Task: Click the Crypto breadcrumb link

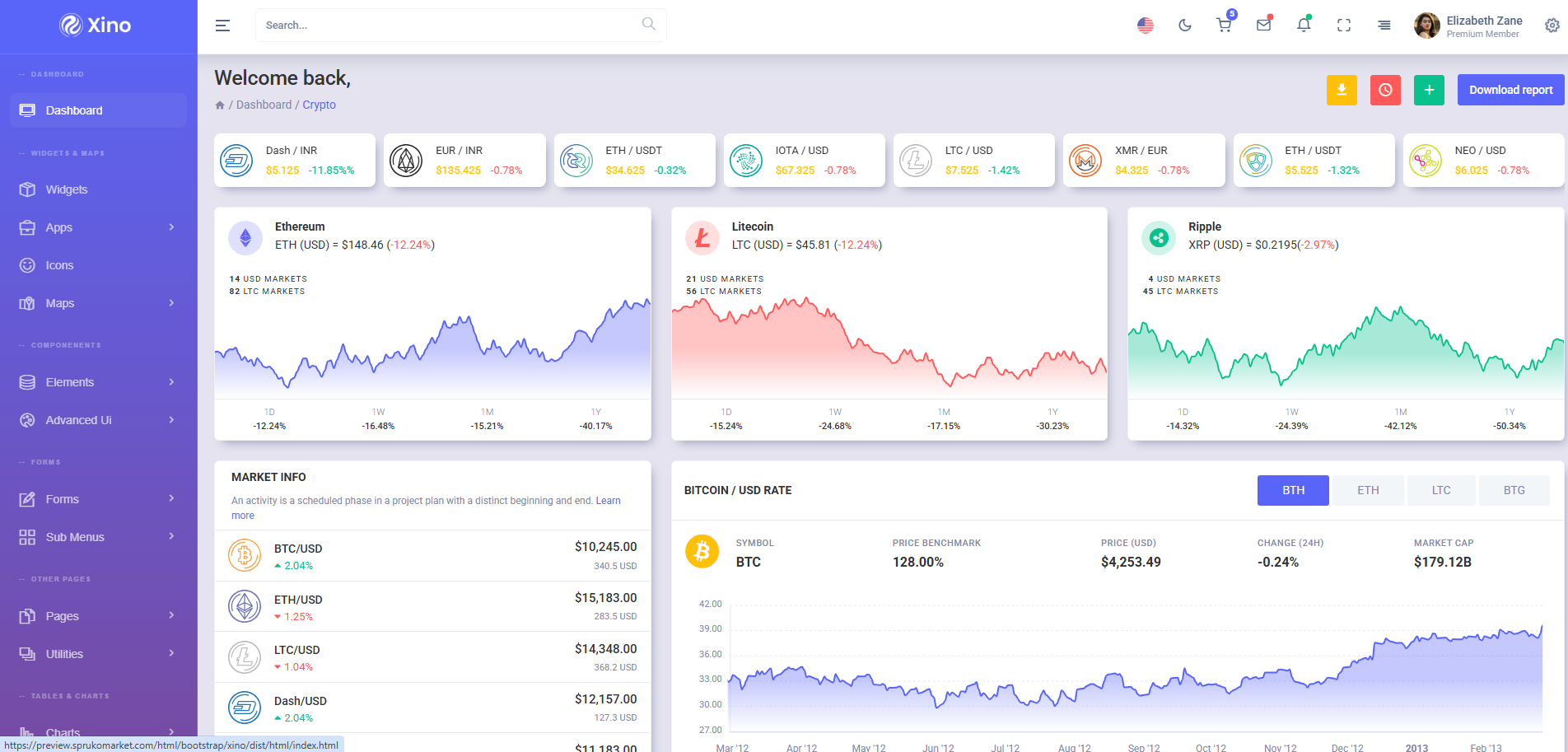Action: (319, 105)
